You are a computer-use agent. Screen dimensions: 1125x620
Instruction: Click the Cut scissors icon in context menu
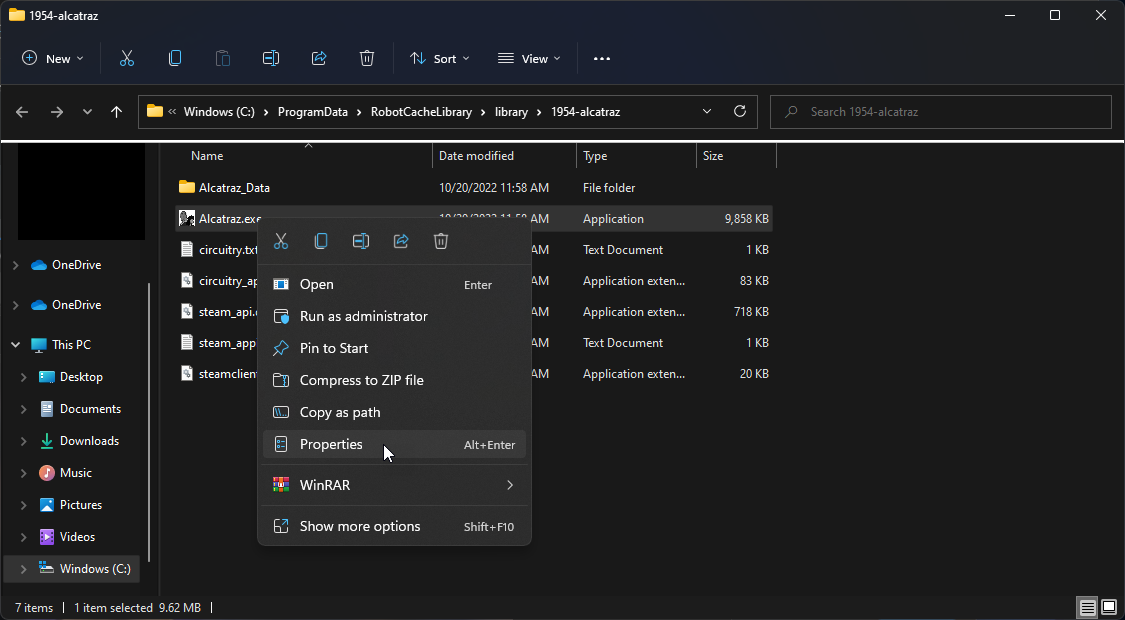pyautogui.click(x=281, y=241)
